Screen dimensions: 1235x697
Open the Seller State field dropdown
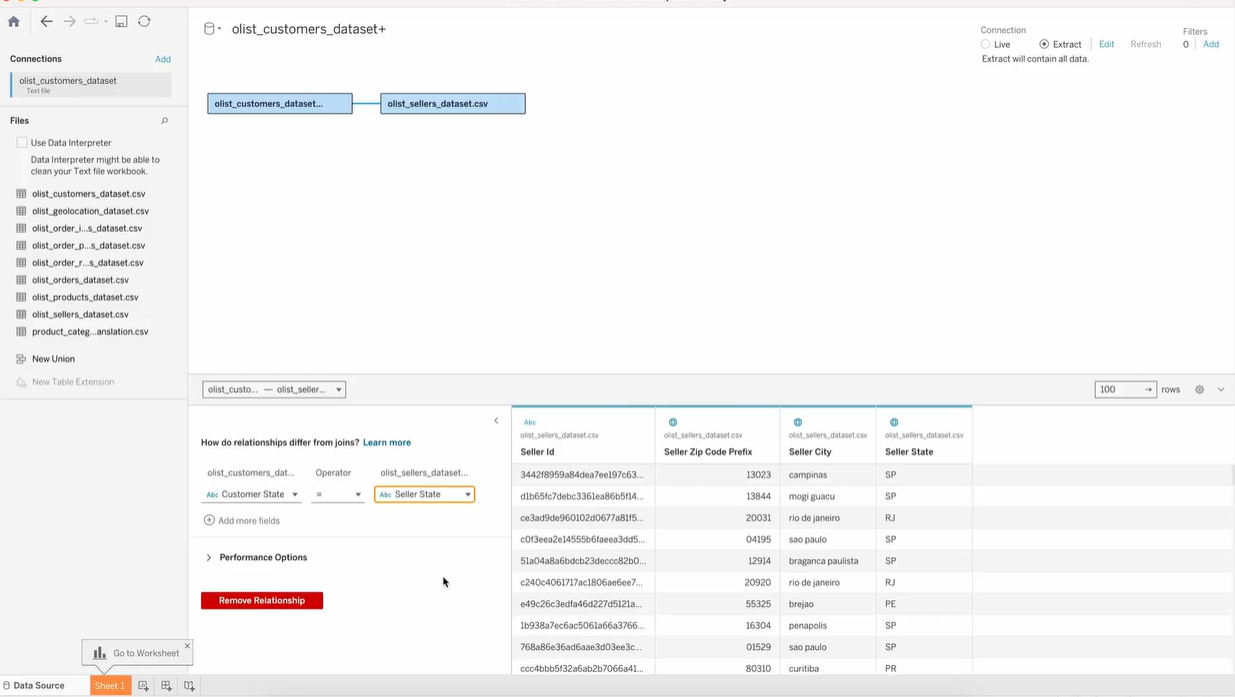(x=425, y=495)
